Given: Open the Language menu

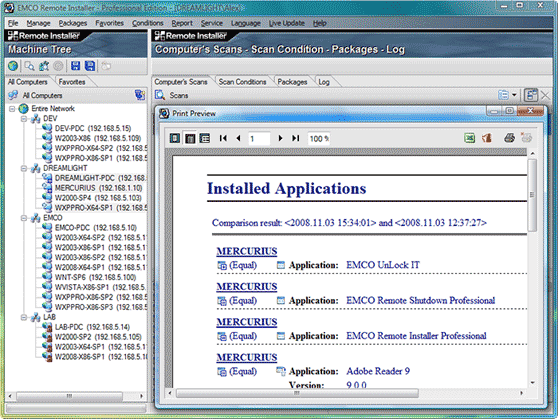Looking at the screenshot, I should pyautogui.click(x=246, y=23).
